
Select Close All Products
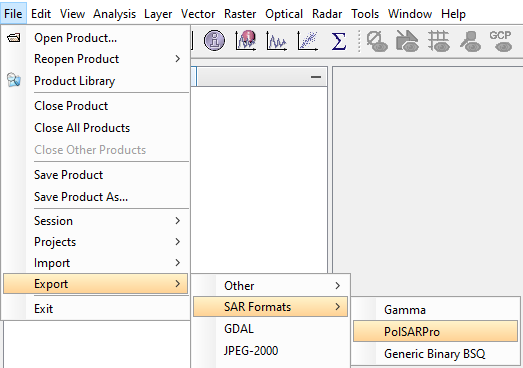[95, 128]
